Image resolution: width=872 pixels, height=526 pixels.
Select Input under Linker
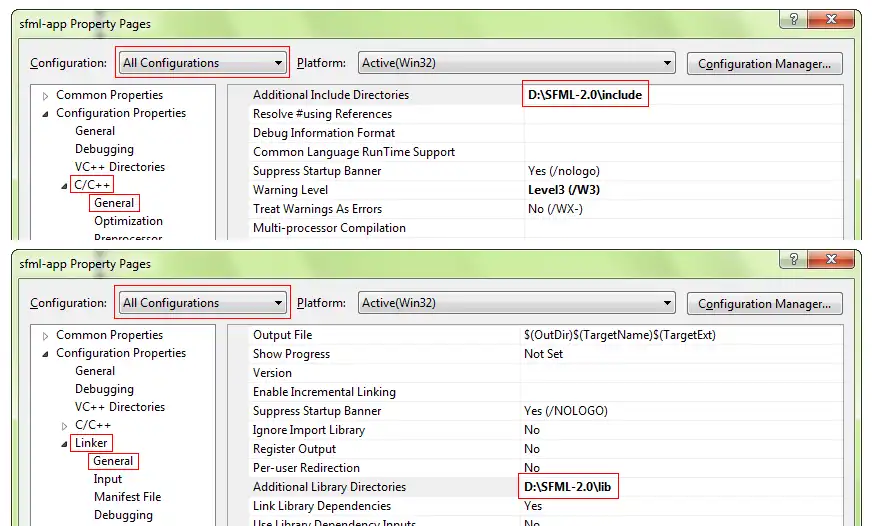pyautogui.click(x=107, y=479)
